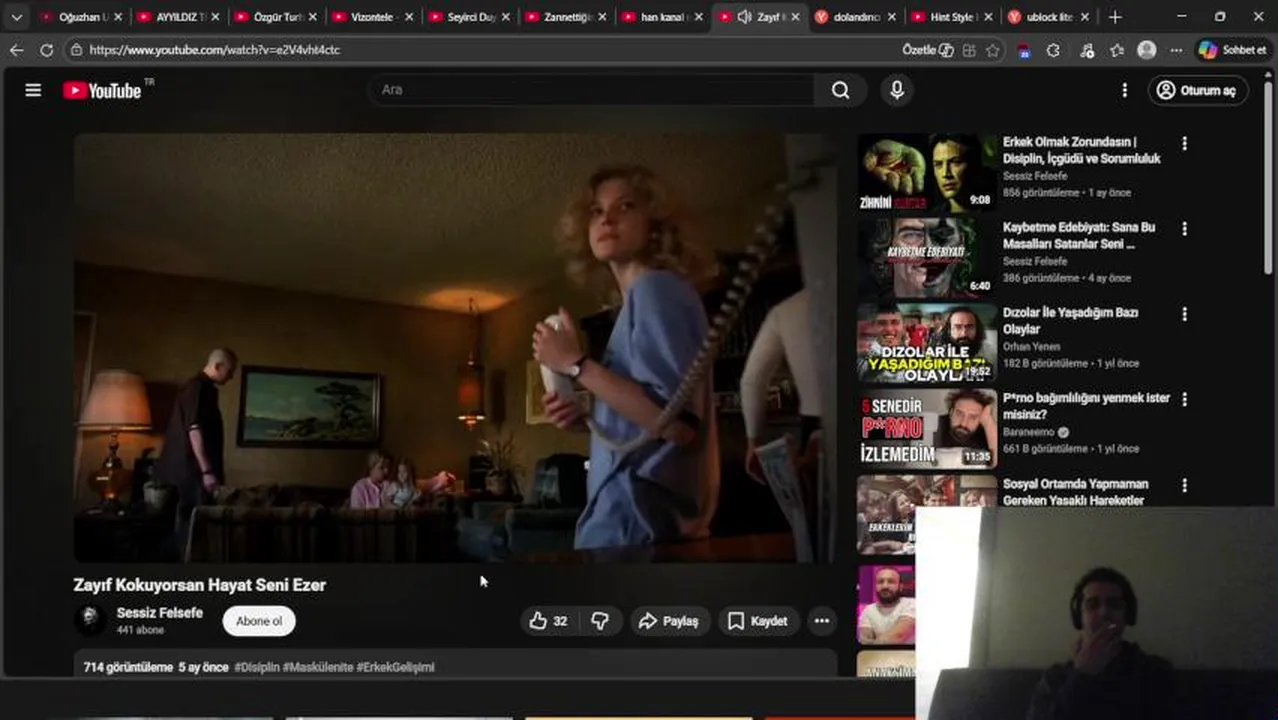The image size is (1278, 720).
Task: Open Erkek Olmak Zorundasın video thumbnail
Action: pyautogui.click(x=927, y=172)
